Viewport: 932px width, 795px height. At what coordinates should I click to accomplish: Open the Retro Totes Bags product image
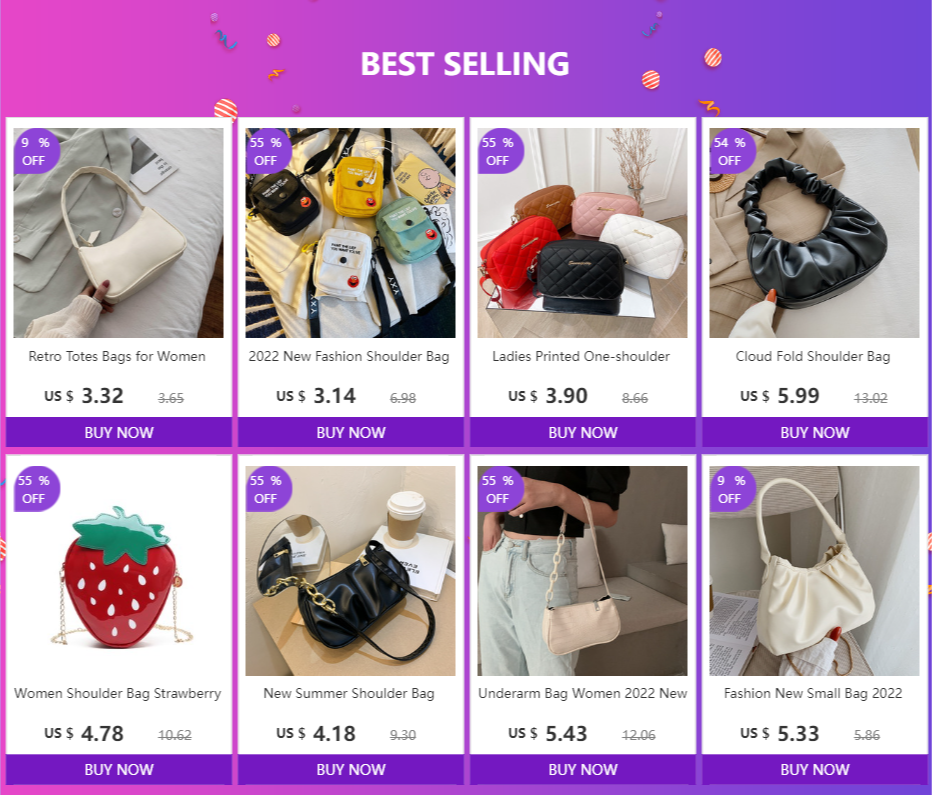tap(118, 233)
